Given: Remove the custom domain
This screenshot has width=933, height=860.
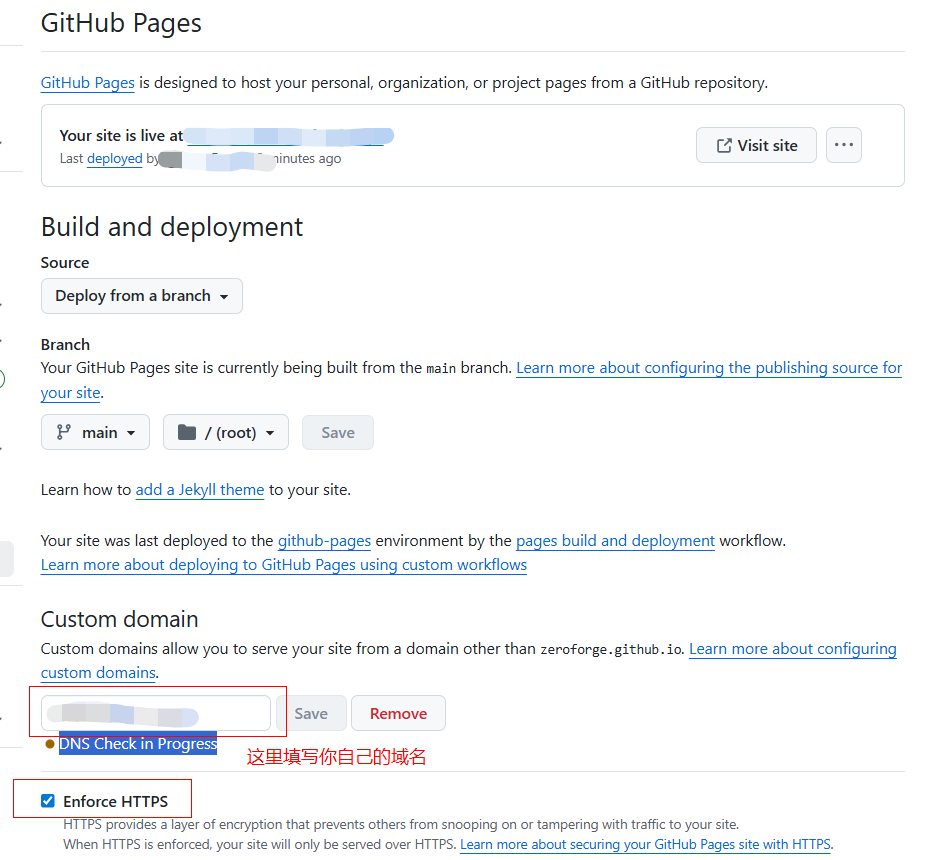Looking at the screenshot, I should (398, 713).
